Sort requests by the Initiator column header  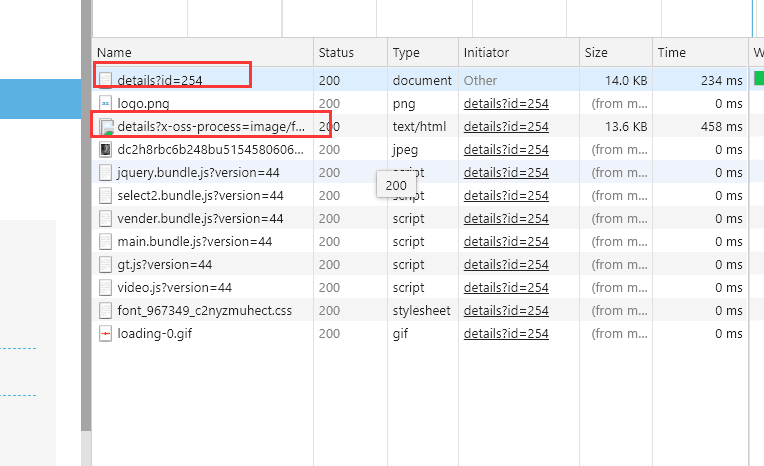pos(519,53)
